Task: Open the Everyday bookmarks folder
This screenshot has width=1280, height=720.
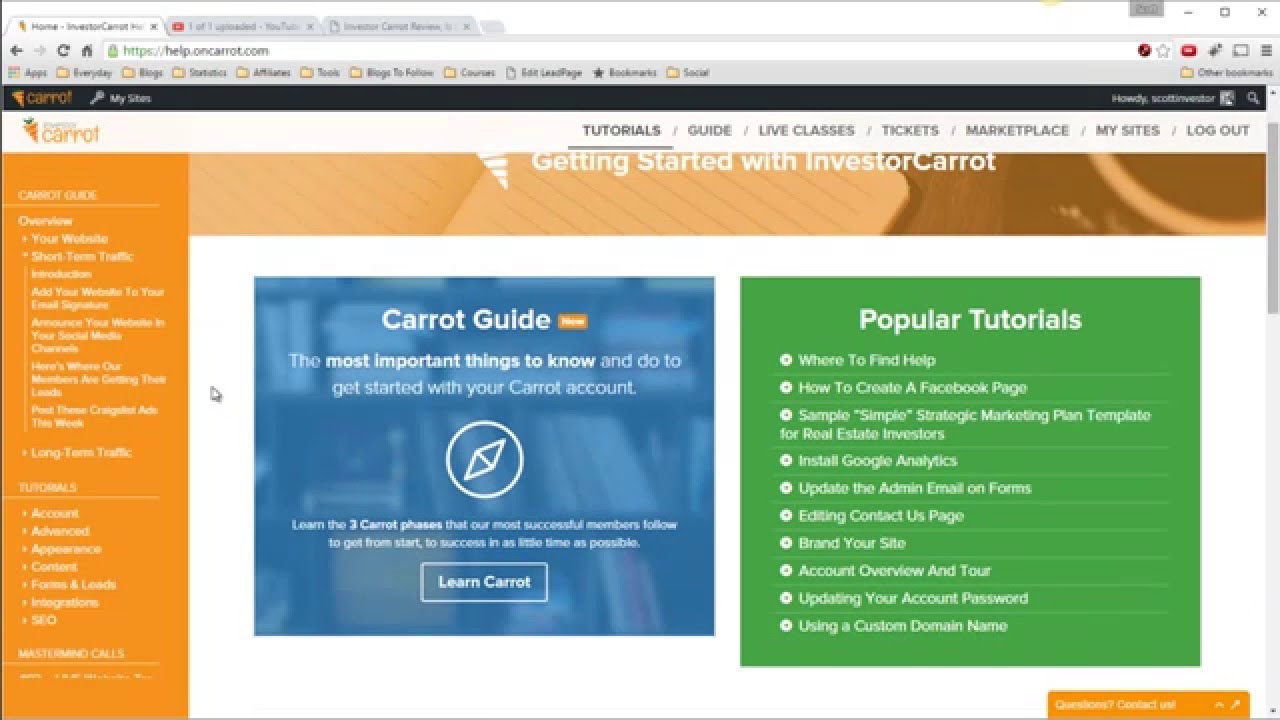Action: (84, 73)
